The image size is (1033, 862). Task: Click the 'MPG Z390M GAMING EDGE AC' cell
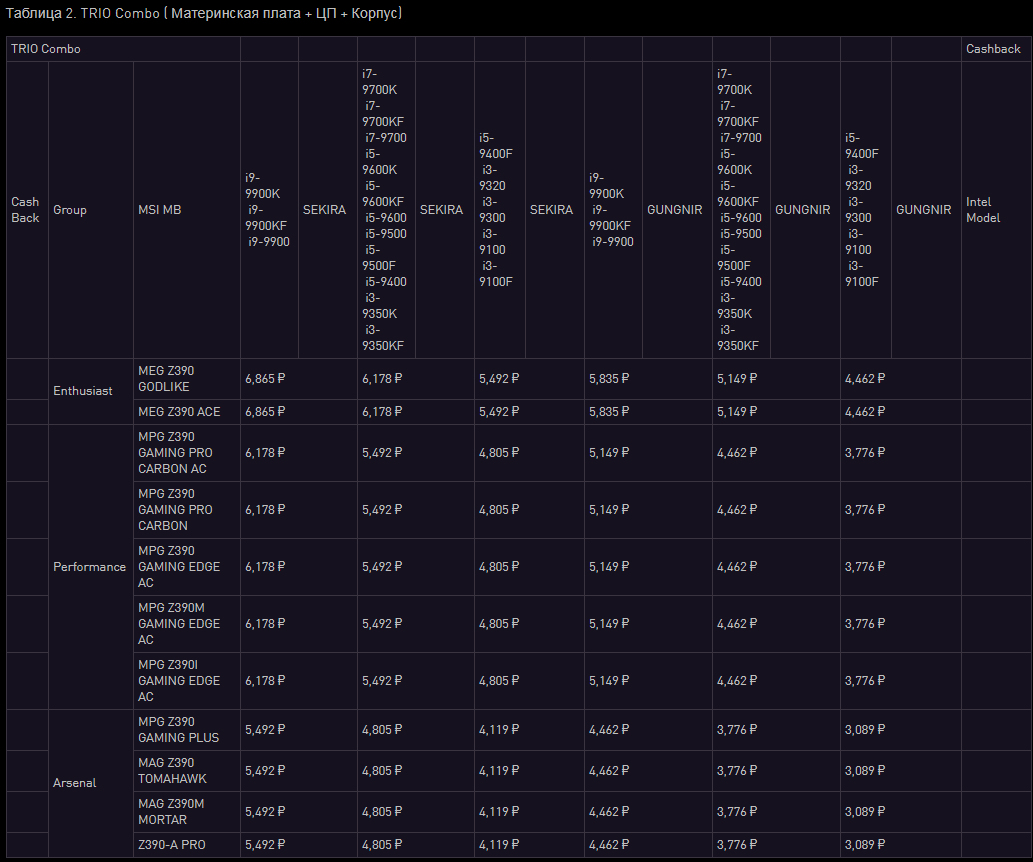pos(179,624)
